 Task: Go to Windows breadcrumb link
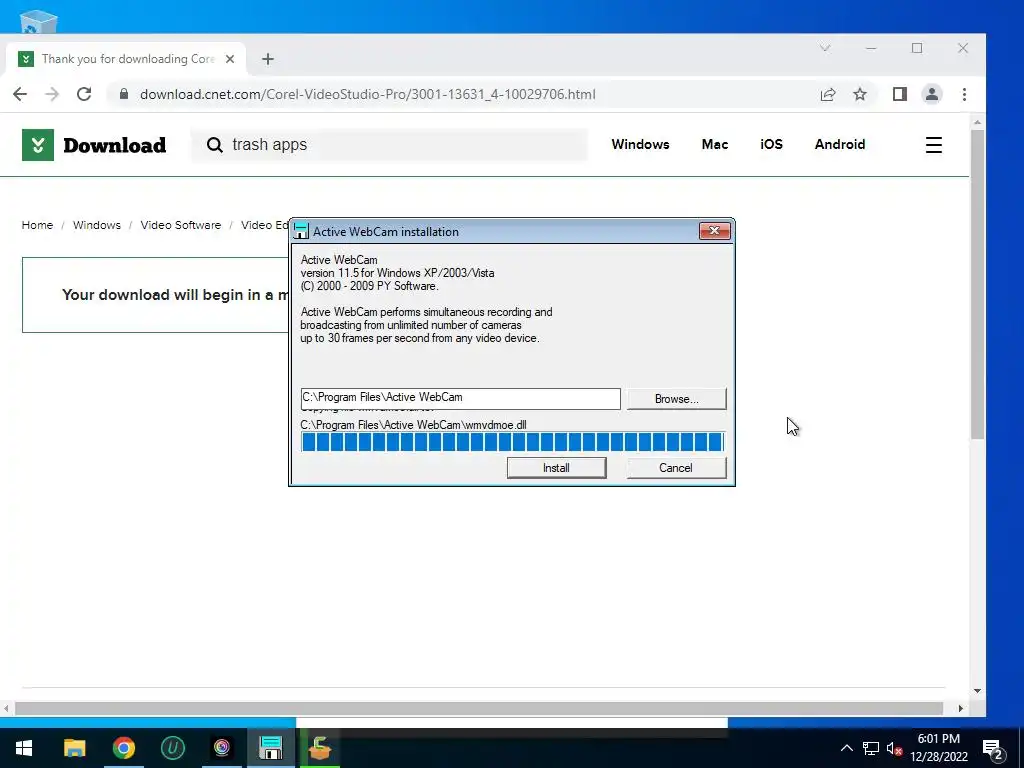pyautogui.click(x=97, y=225)
